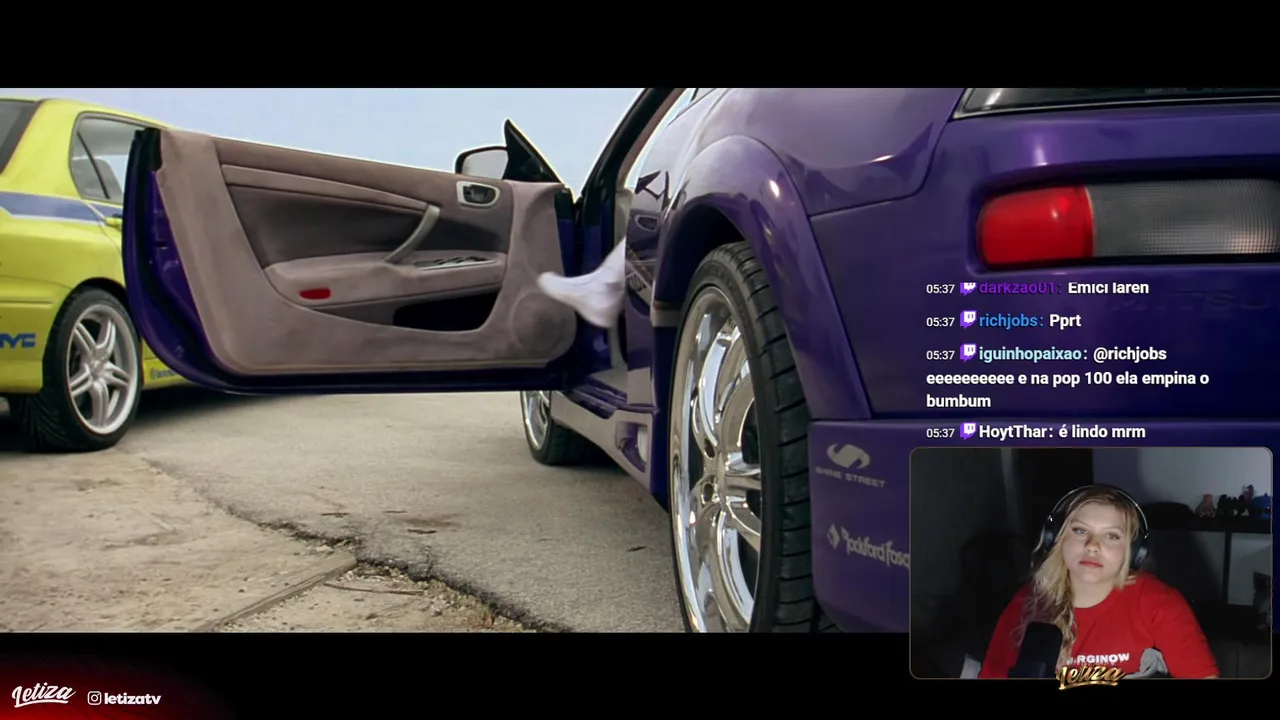Click the streamer webcam overlay

pos(1090,563)
